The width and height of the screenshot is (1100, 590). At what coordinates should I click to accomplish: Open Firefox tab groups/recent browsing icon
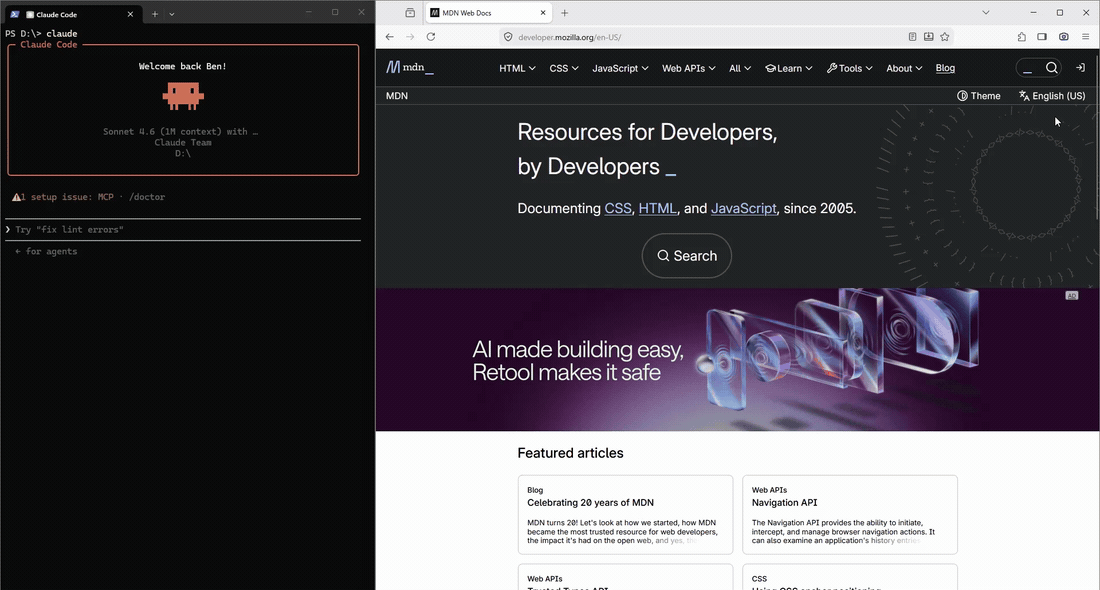click(410, 13)
